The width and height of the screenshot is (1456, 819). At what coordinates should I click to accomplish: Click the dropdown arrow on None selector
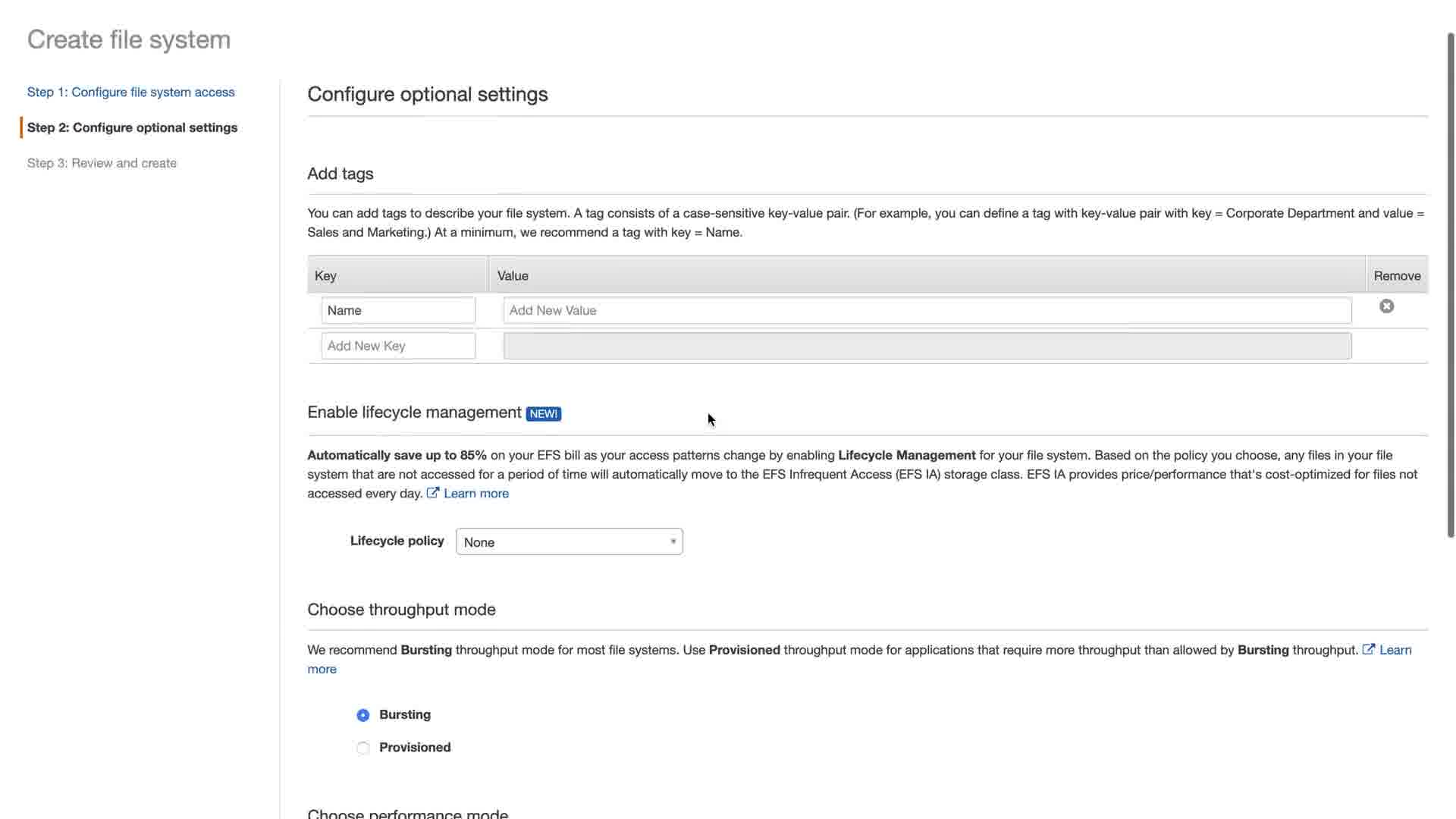(673, 541)
